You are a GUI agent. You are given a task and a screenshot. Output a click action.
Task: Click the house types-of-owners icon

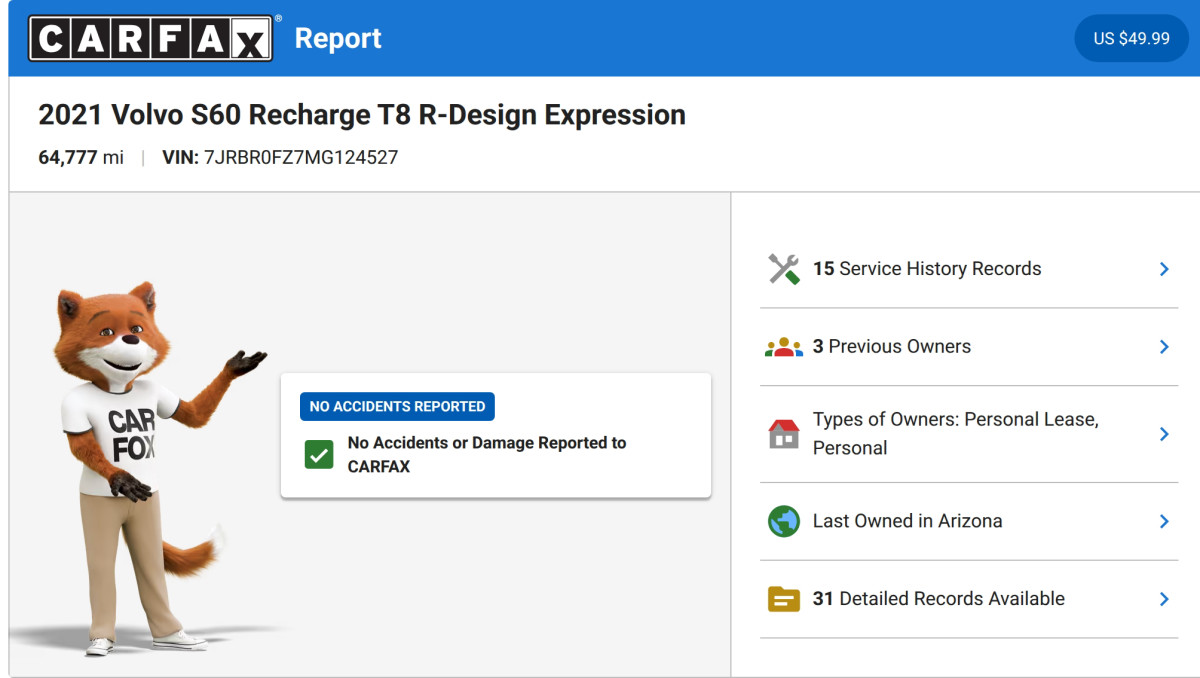click(784, 434)
